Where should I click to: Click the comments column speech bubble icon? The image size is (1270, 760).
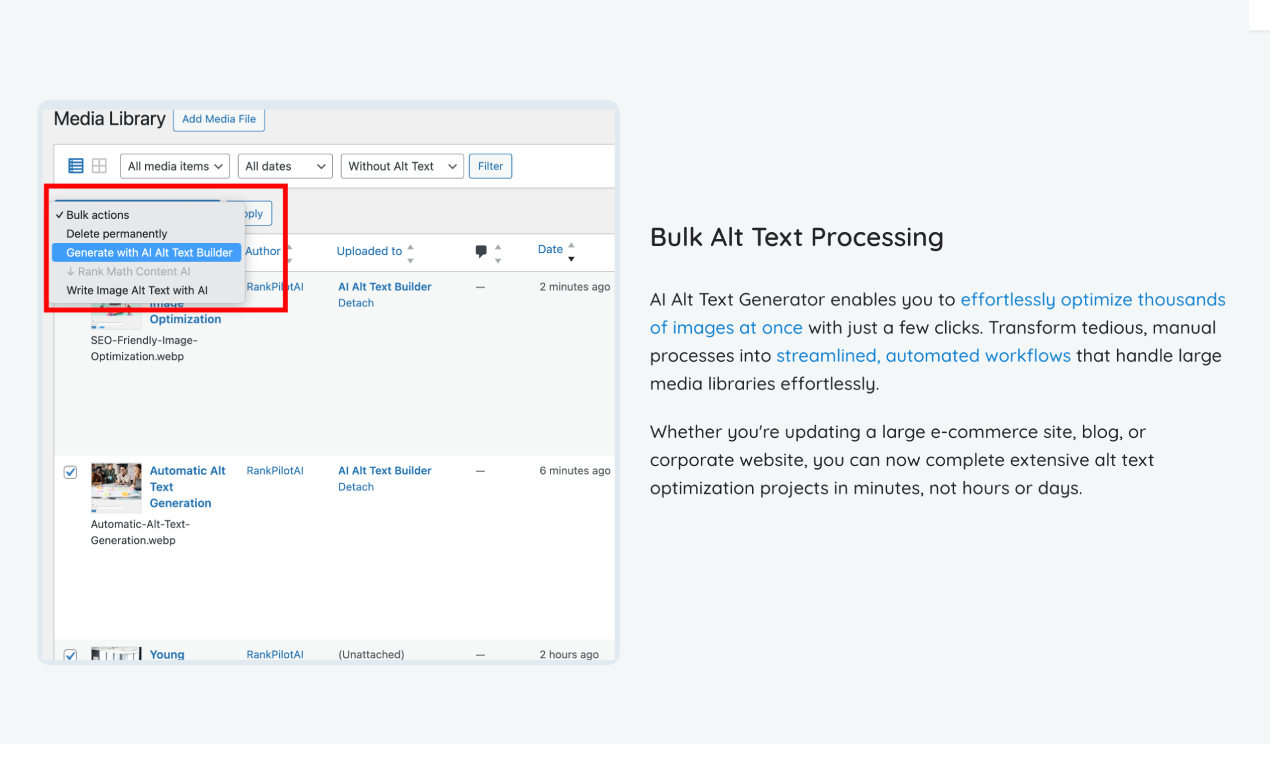tap(481, 249)
